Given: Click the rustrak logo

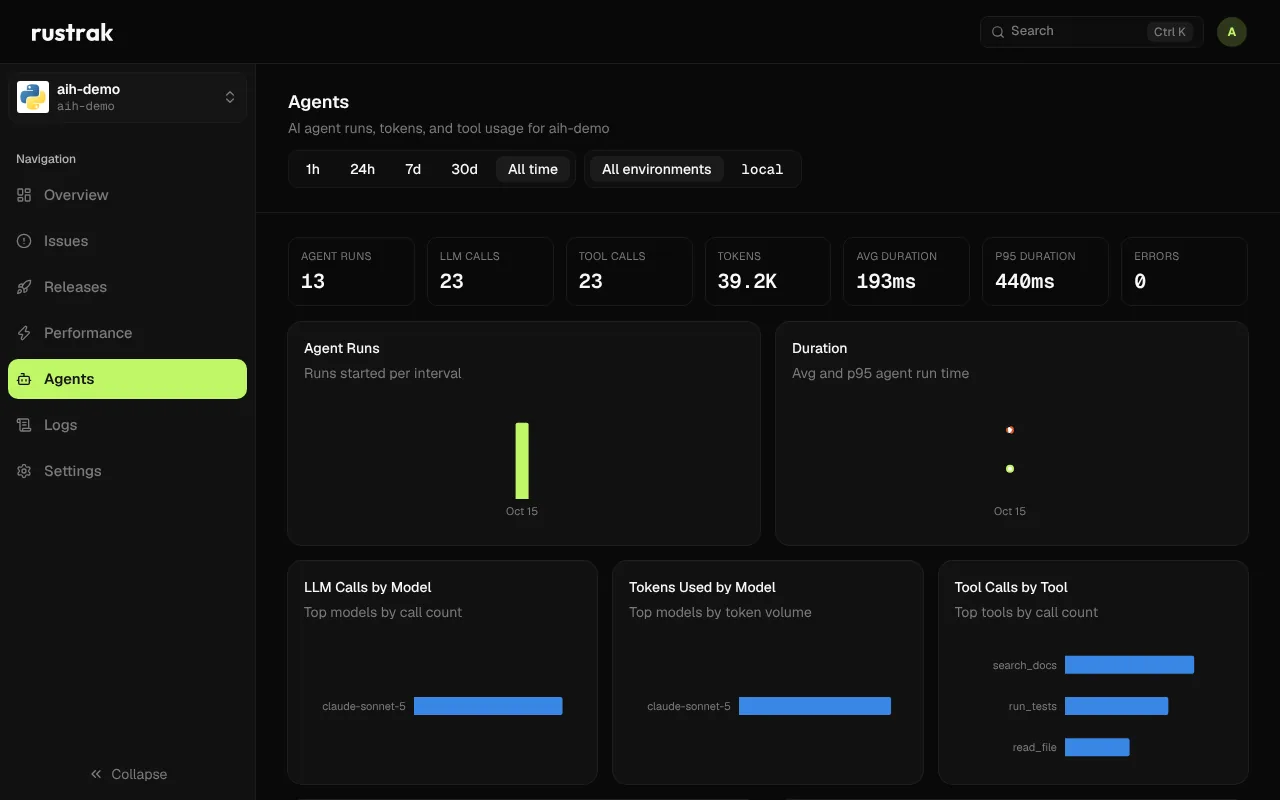Looking at the screenshot, I should coord(72,32).
